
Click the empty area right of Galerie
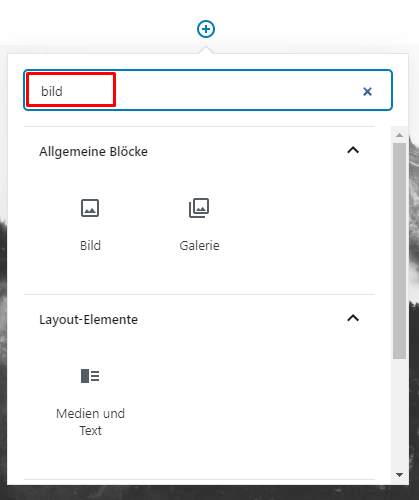(x=300, y=227)
